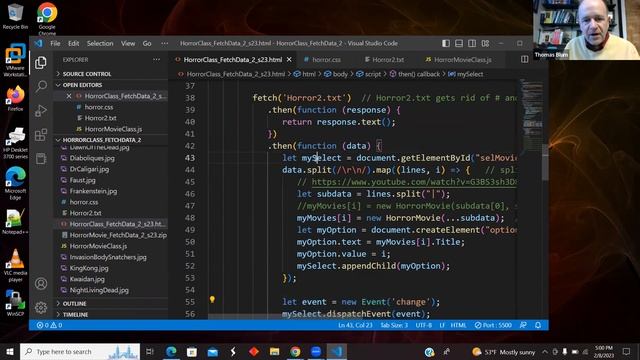Click Ln 43, Col 23 in status bar

355,325
